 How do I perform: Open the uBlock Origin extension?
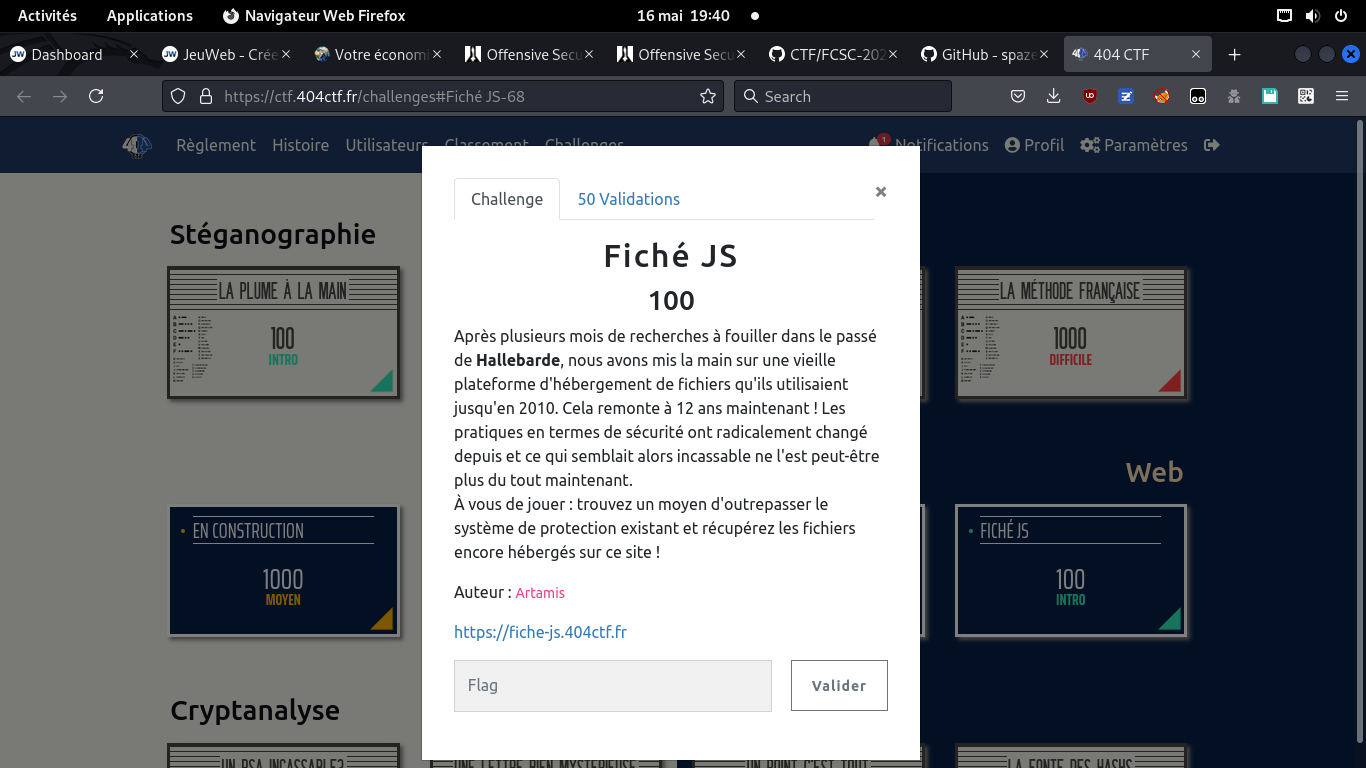(1090, 96)
